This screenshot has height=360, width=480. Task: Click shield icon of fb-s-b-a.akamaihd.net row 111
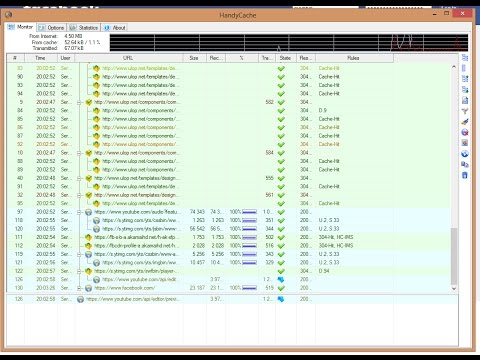pyautogui.click(x=88, y=237)
